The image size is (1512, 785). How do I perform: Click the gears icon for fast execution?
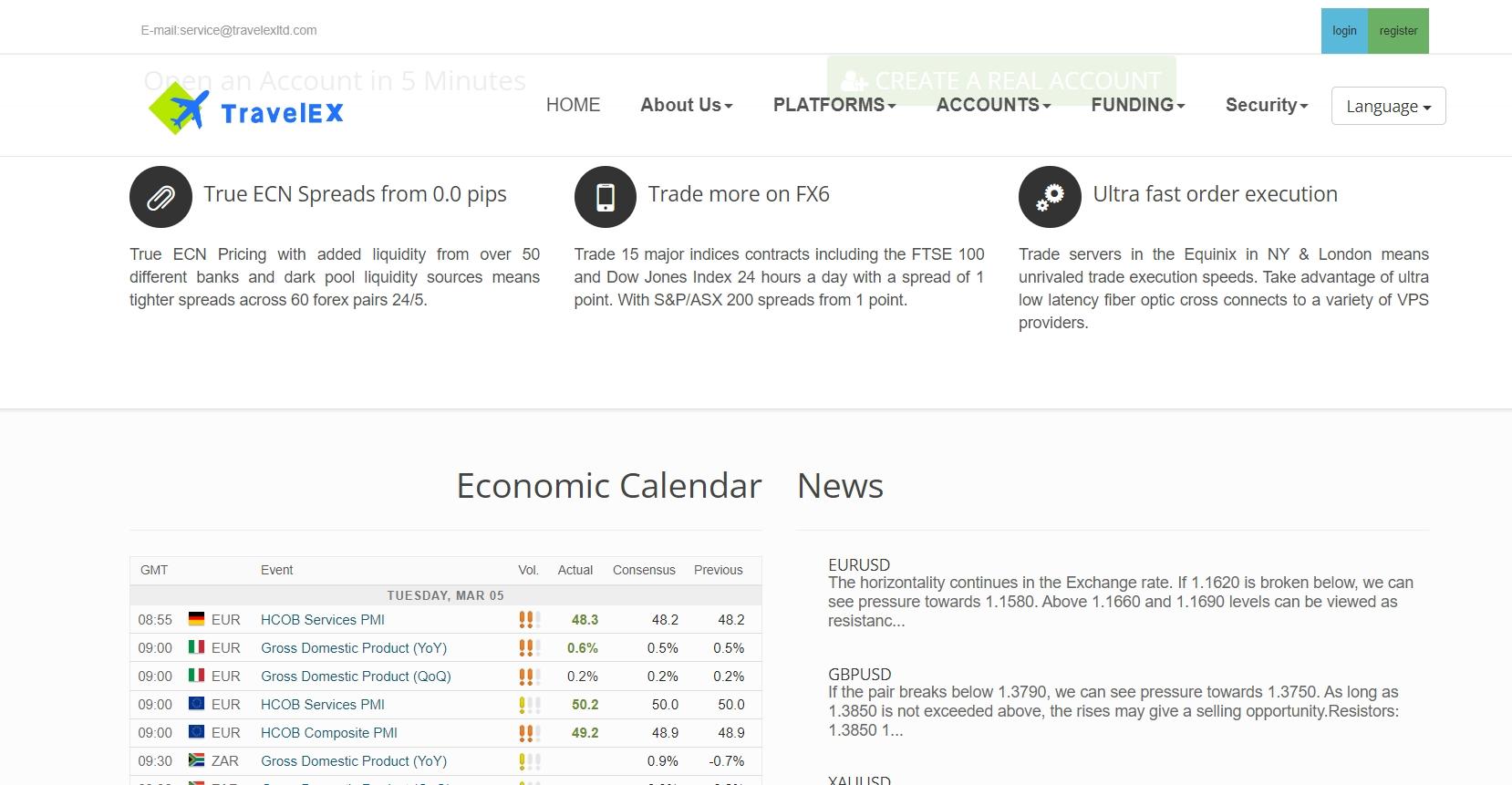1050,197
